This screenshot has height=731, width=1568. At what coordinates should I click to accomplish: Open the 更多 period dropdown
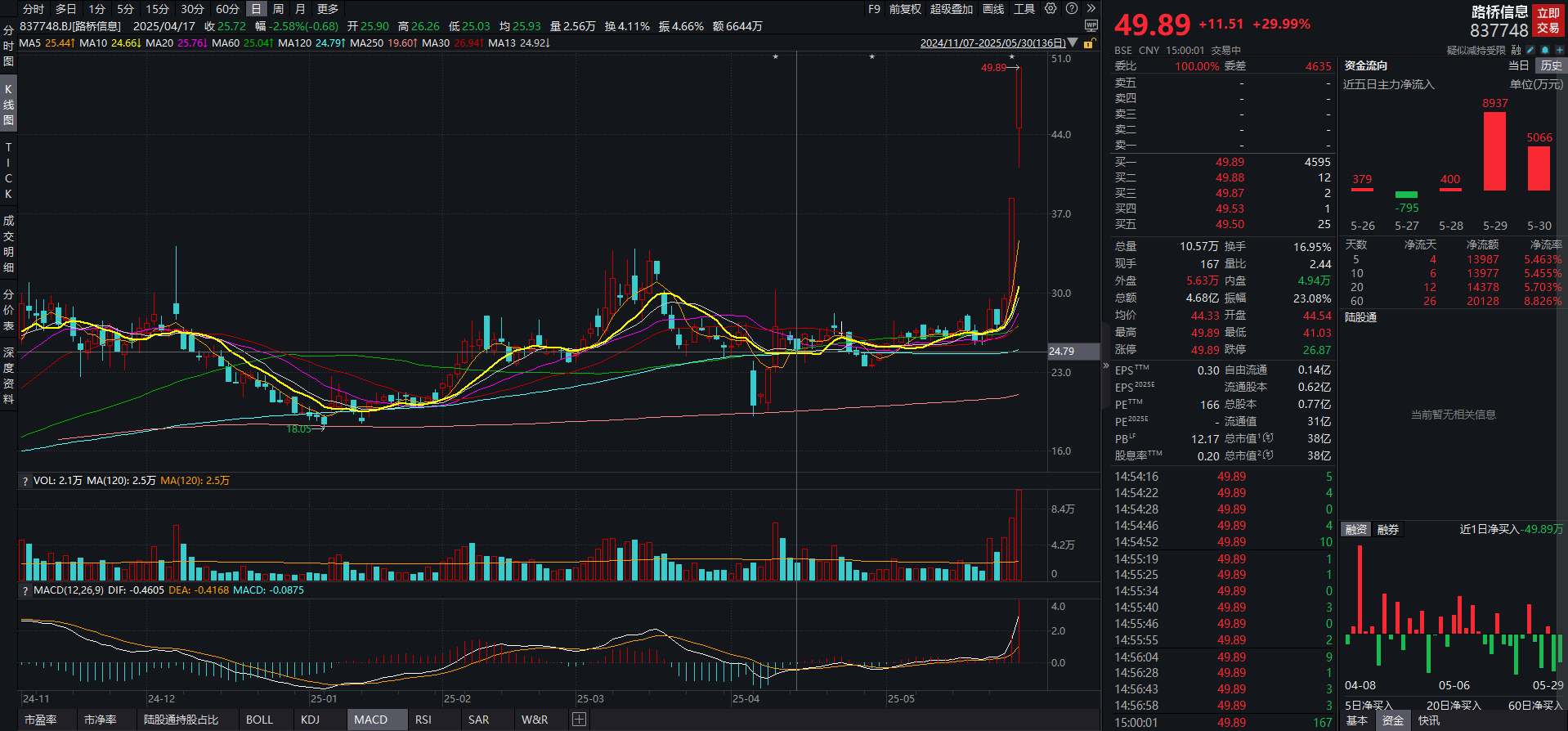[x=328, y=9]
